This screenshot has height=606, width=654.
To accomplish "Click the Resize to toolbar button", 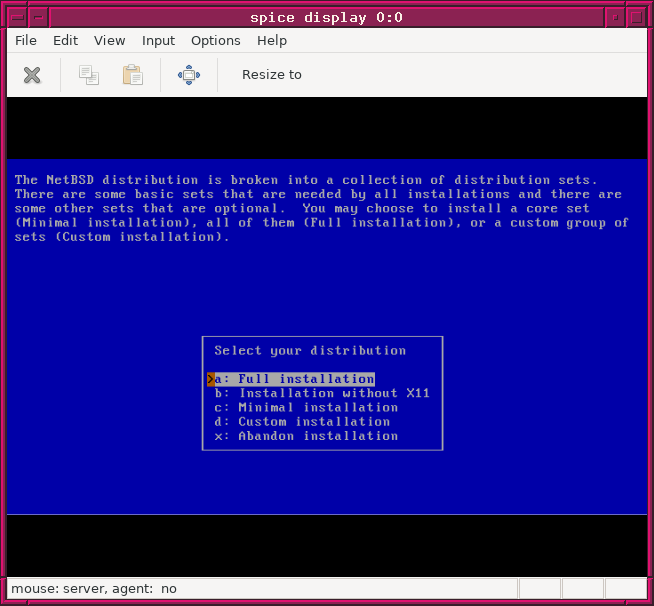I will (271, 75).
